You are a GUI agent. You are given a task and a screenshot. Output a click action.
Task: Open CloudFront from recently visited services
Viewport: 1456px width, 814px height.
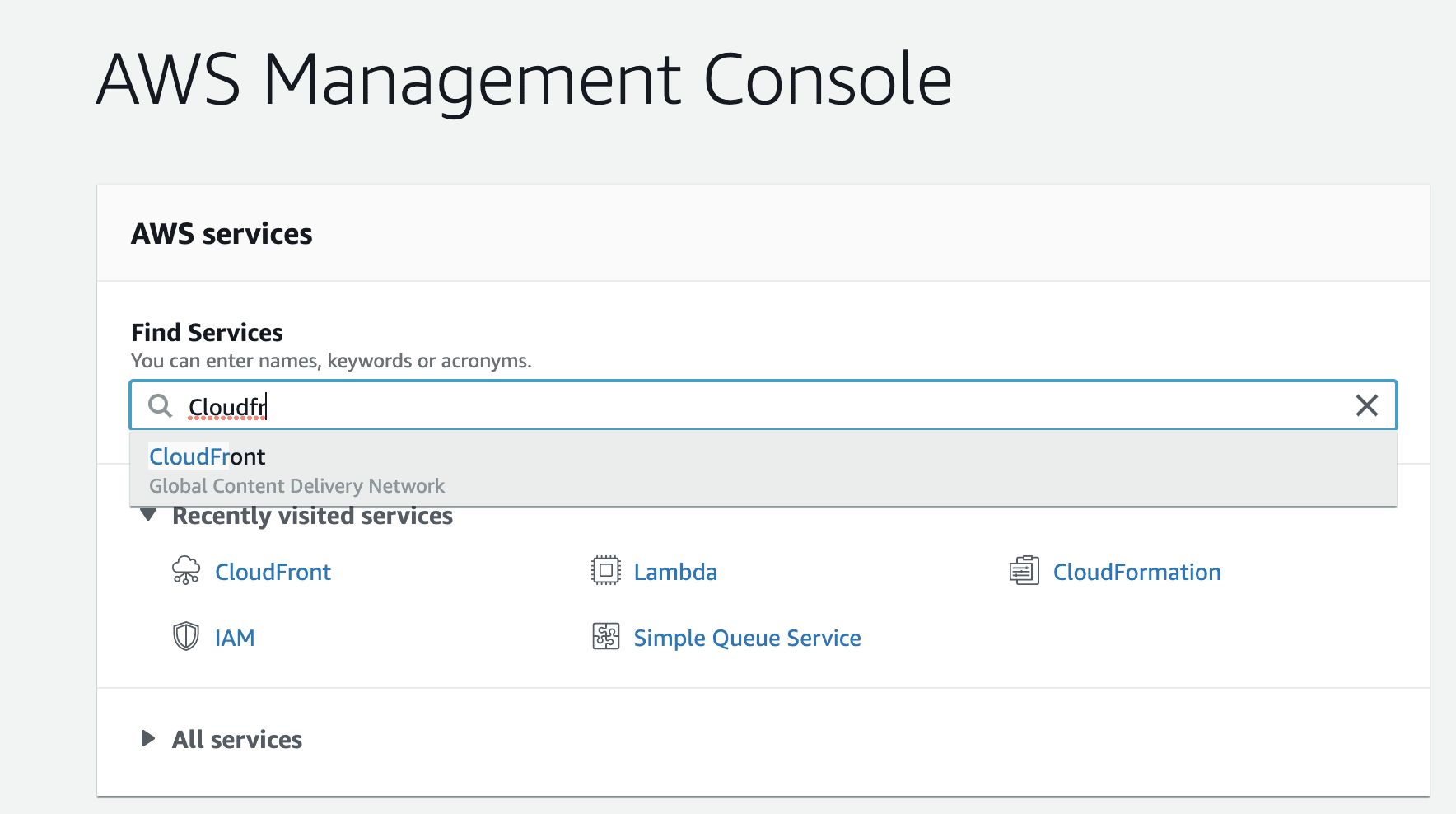(273, 572)
